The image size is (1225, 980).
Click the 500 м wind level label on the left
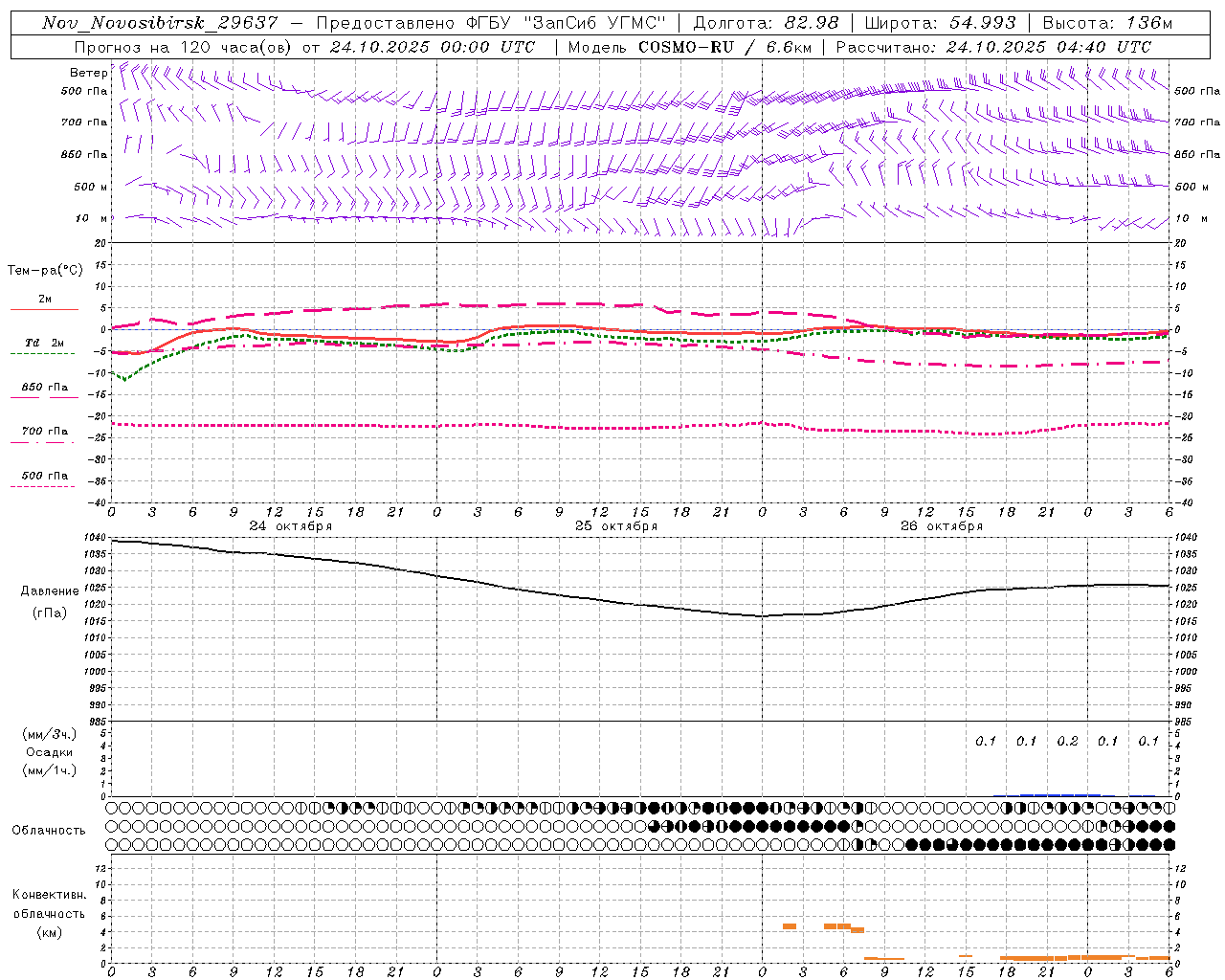(x=92, y=188)
